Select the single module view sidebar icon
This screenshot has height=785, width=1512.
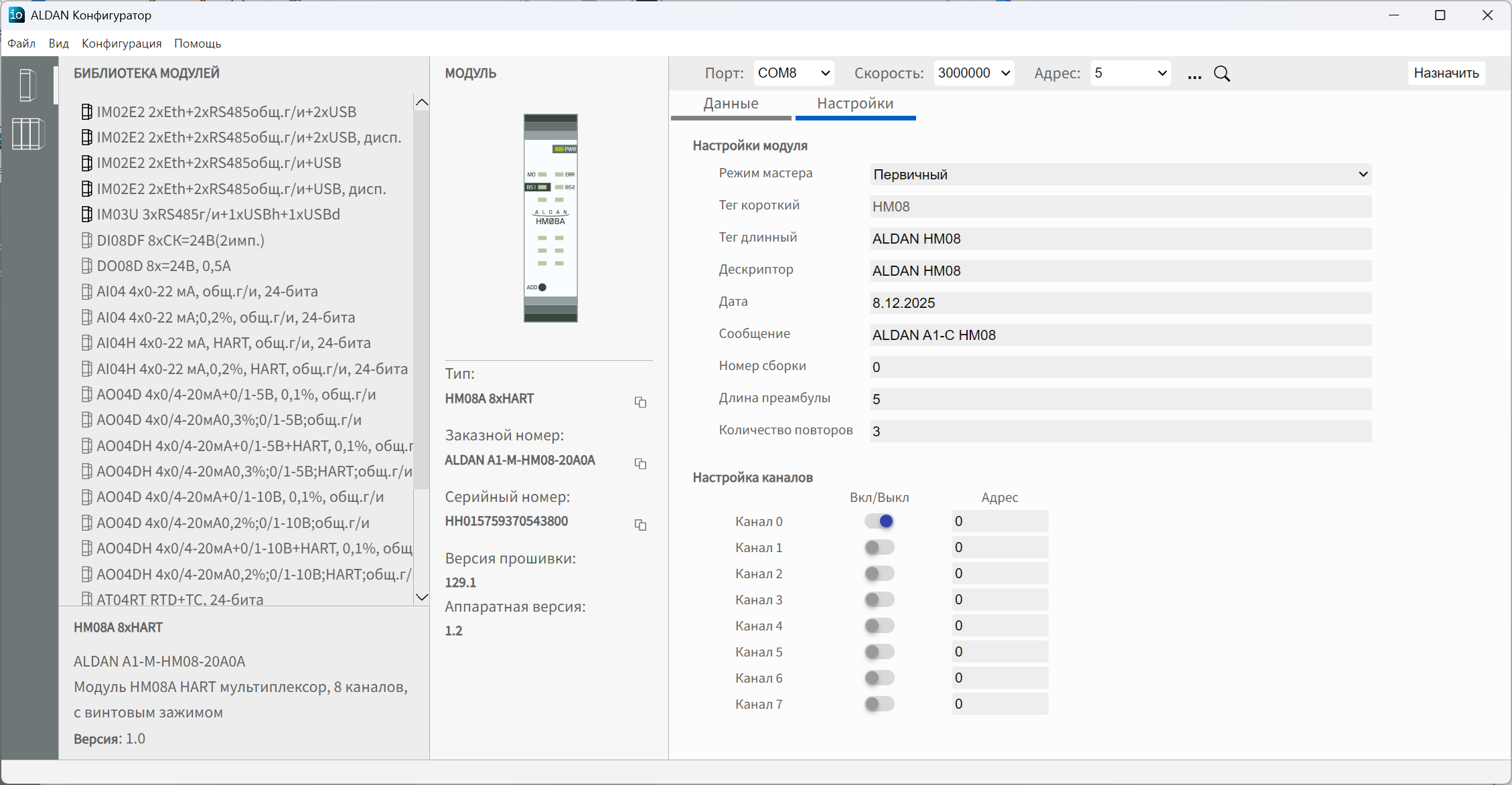[27, 85]
